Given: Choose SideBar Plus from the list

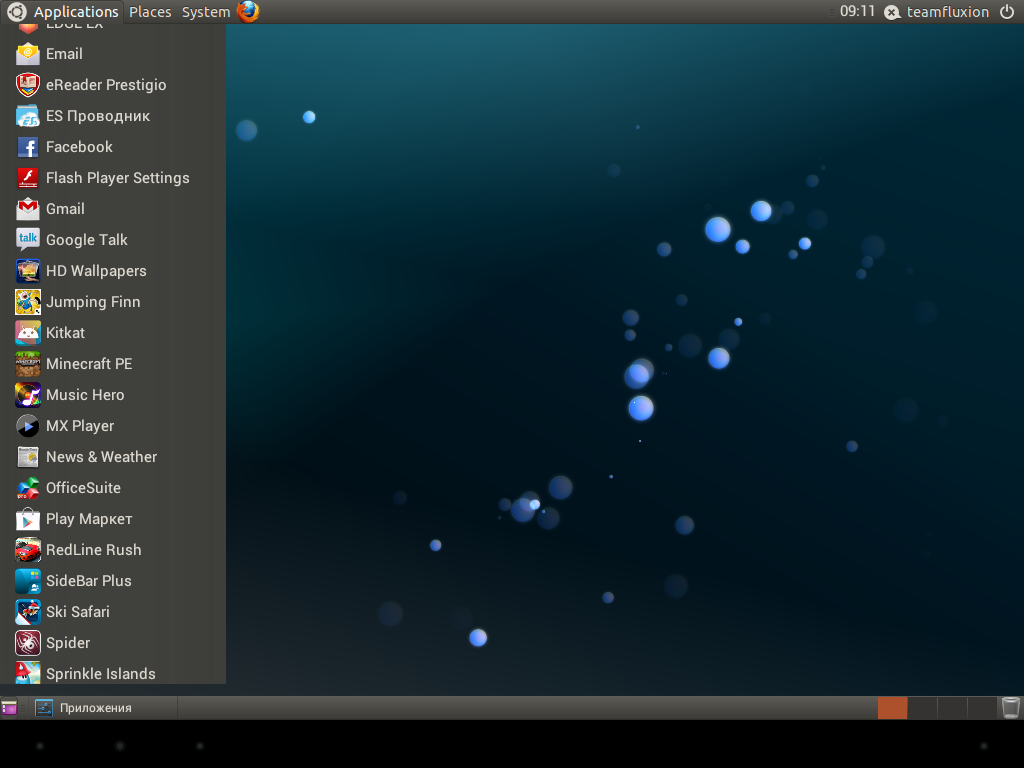Looking at the screenshot, I should [113, 581].
